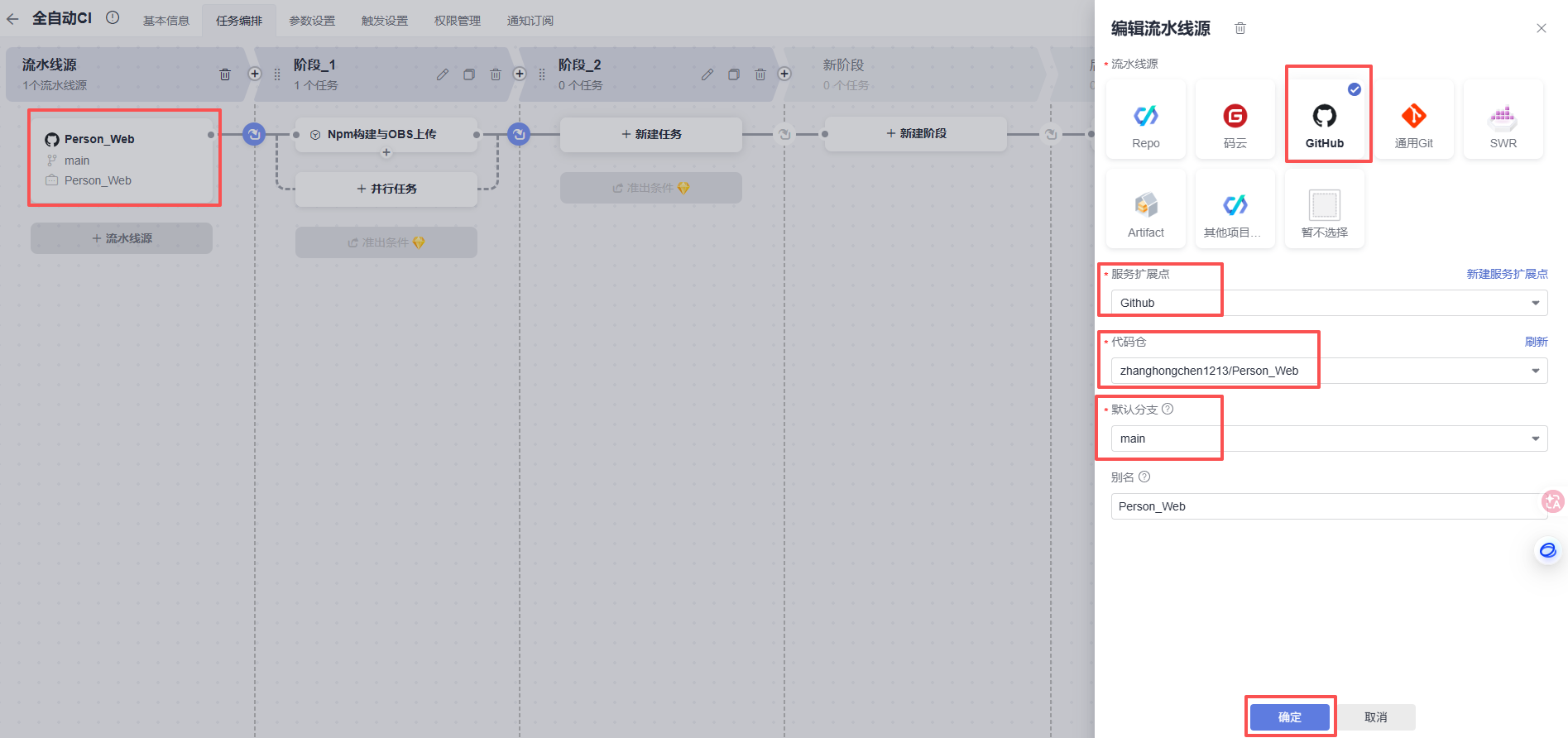This screenshot has height=738, width=1568.
Task: Copy 阶段_1 using the duplicate icon
Action: [469, 74]
